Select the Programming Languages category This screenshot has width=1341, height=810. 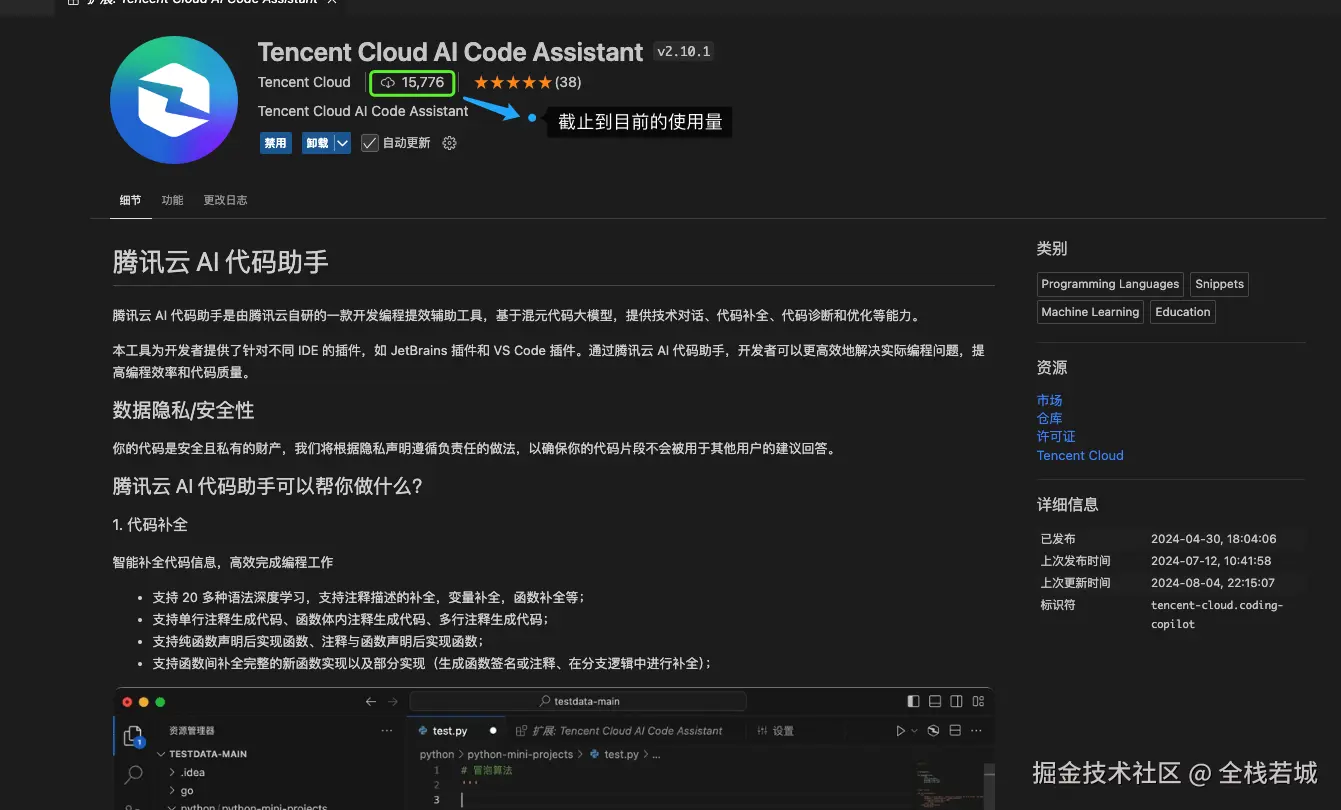(1110, 284)
